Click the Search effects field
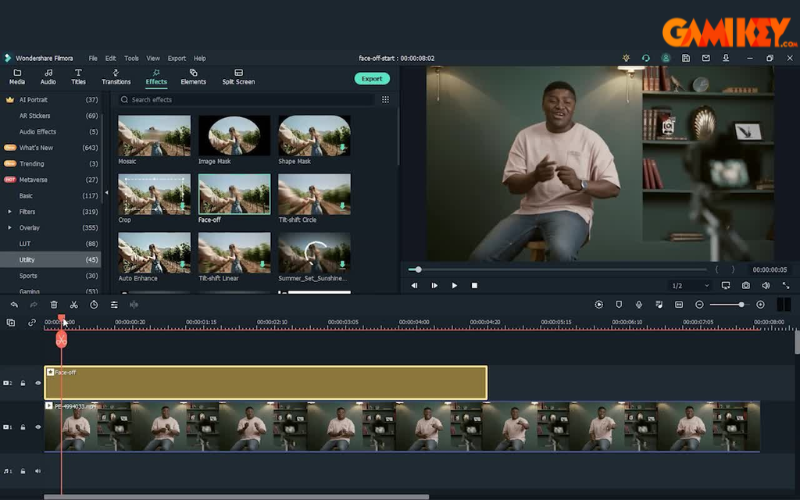 tap(246, 99)
